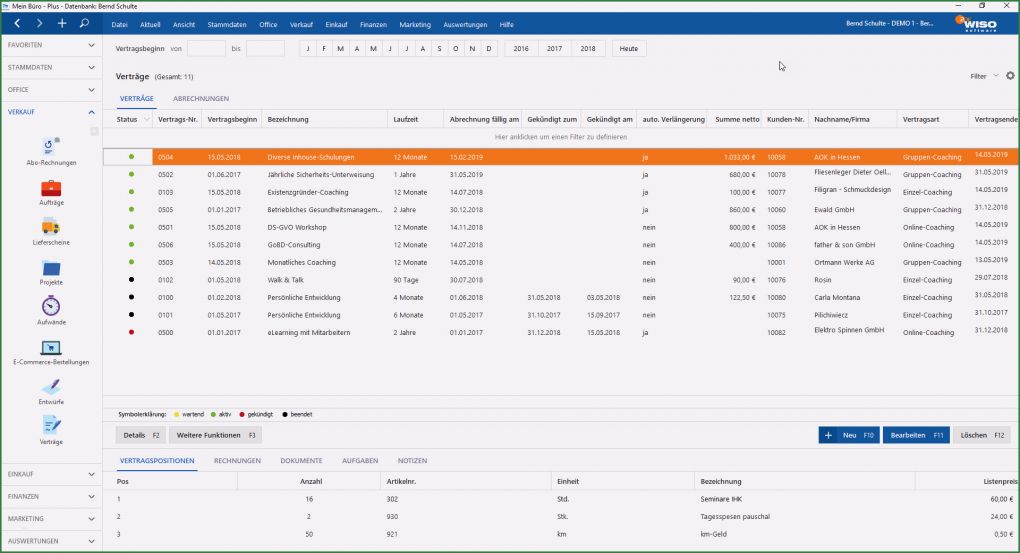Click the Neu F10 button
The height and width of the screenshot is (553, 1020).
(848, 435)
